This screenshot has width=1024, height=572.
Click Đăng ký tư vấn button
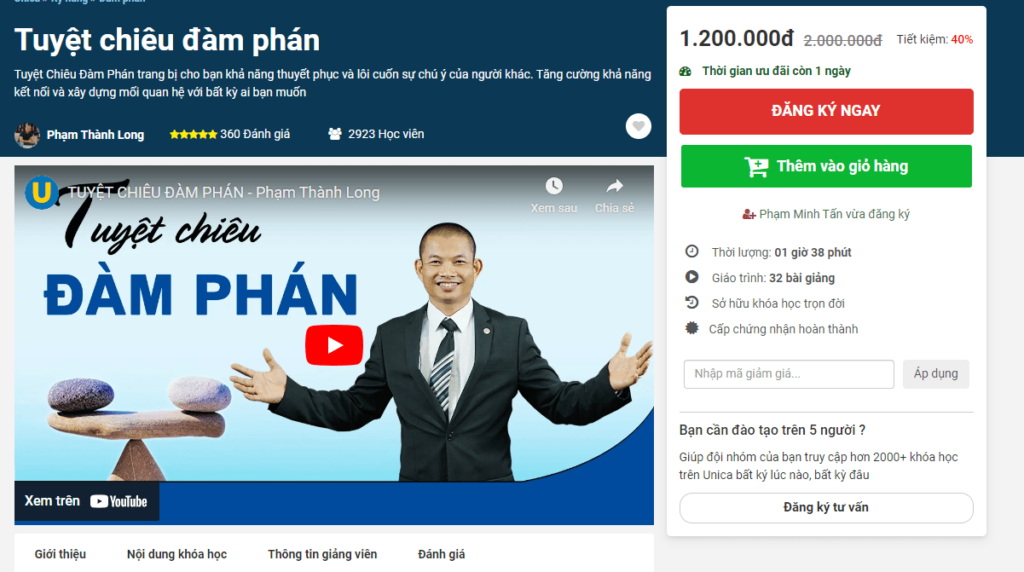pyautogui.click(x=825, y=507)
